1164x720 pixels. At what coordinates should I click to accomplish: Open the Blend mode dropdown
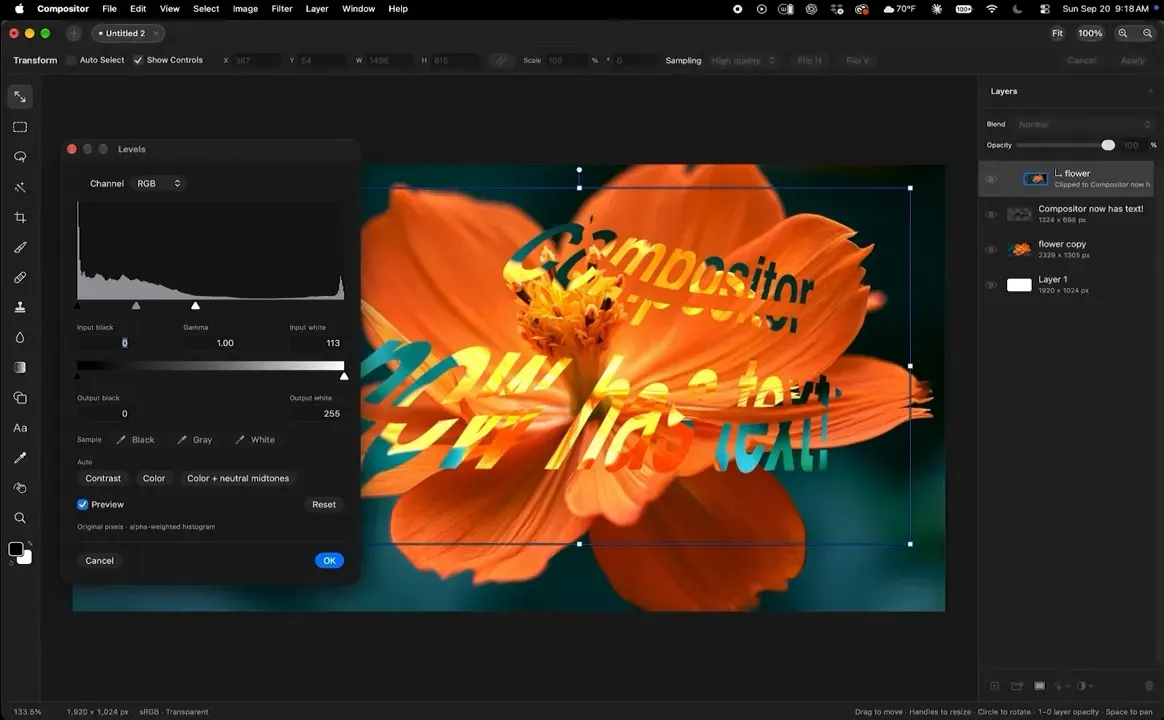(1083, 124)
